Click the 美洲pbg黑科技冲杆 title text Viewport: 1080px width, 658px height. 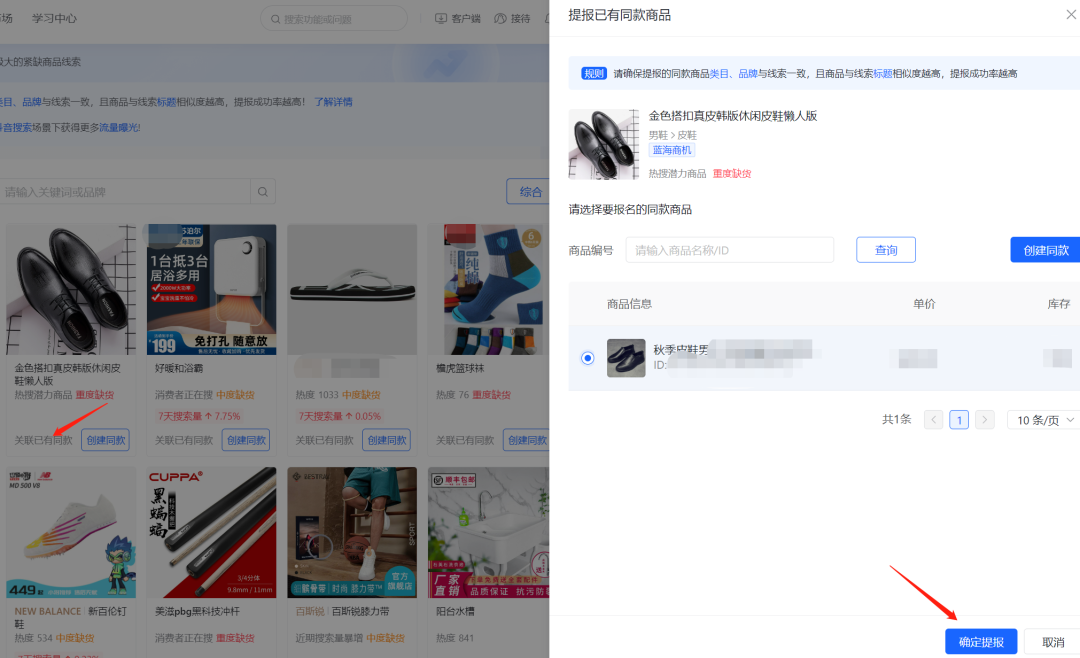pos(197,611)
